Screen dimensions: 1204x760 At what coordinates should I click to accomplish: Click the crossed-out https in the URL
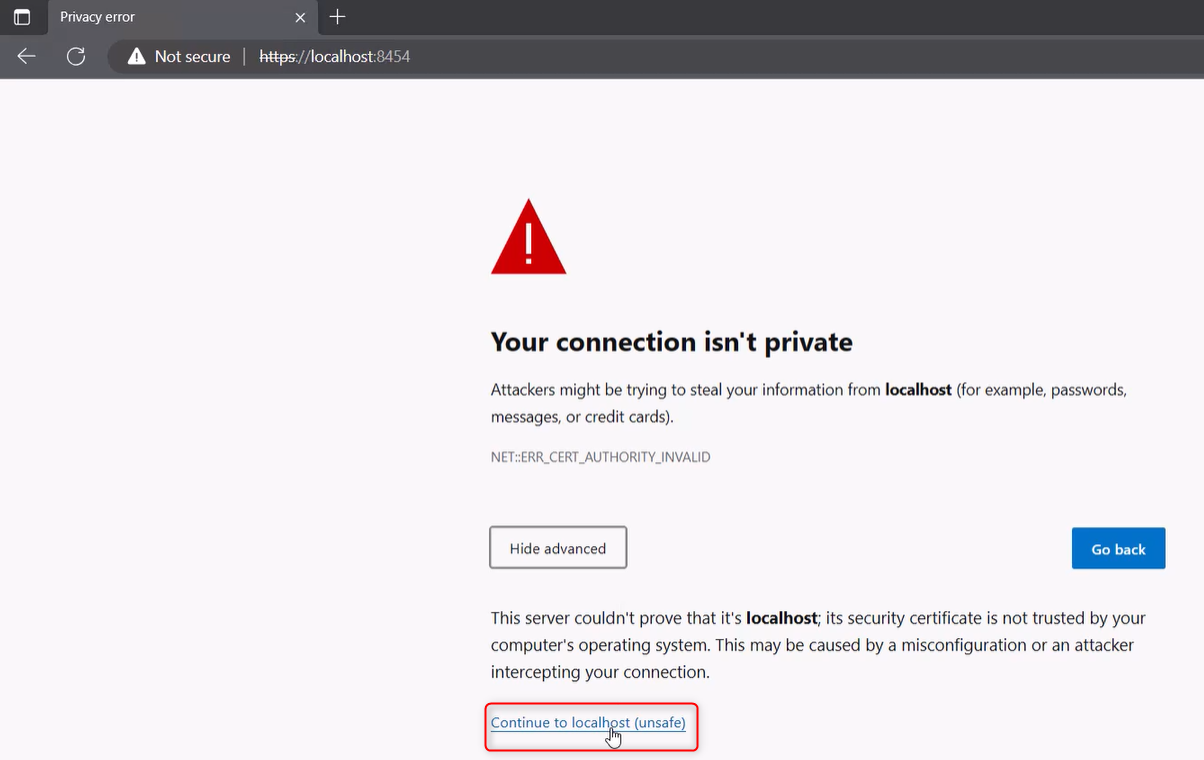point(278,57)
